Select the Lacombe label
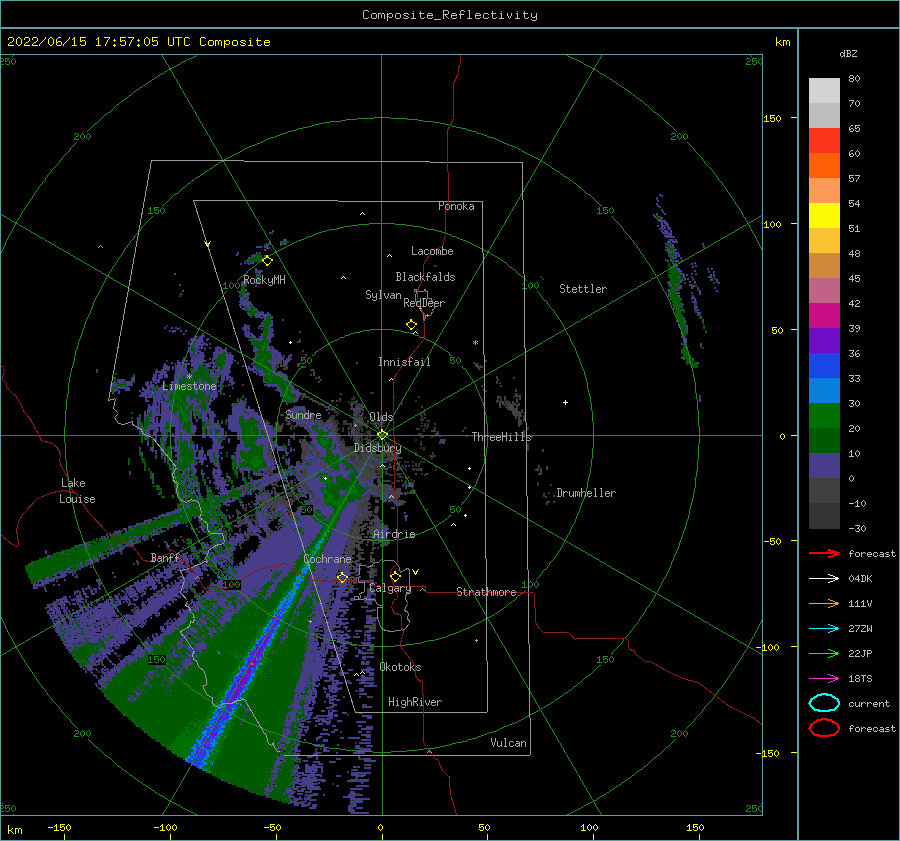The height and width of the screenshot is (841, 900). [x=432, y=251]
